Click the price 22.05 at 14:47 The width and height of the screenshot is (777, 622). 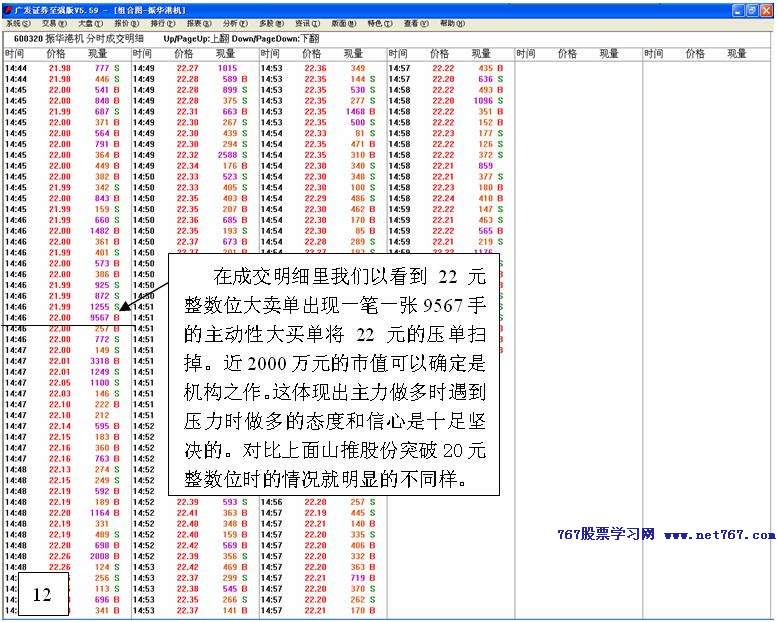pos(60,383)
